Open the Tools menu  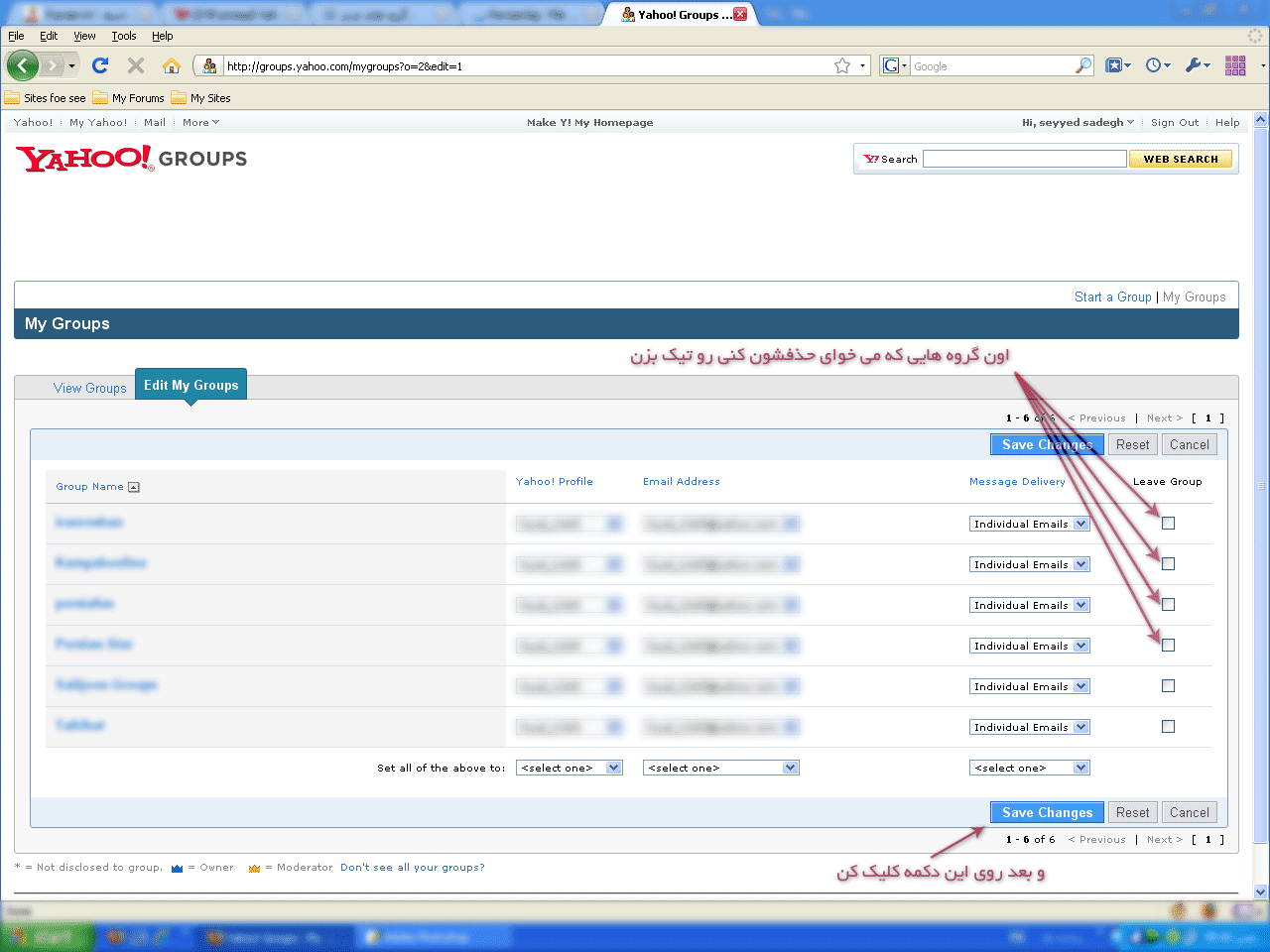124,36
